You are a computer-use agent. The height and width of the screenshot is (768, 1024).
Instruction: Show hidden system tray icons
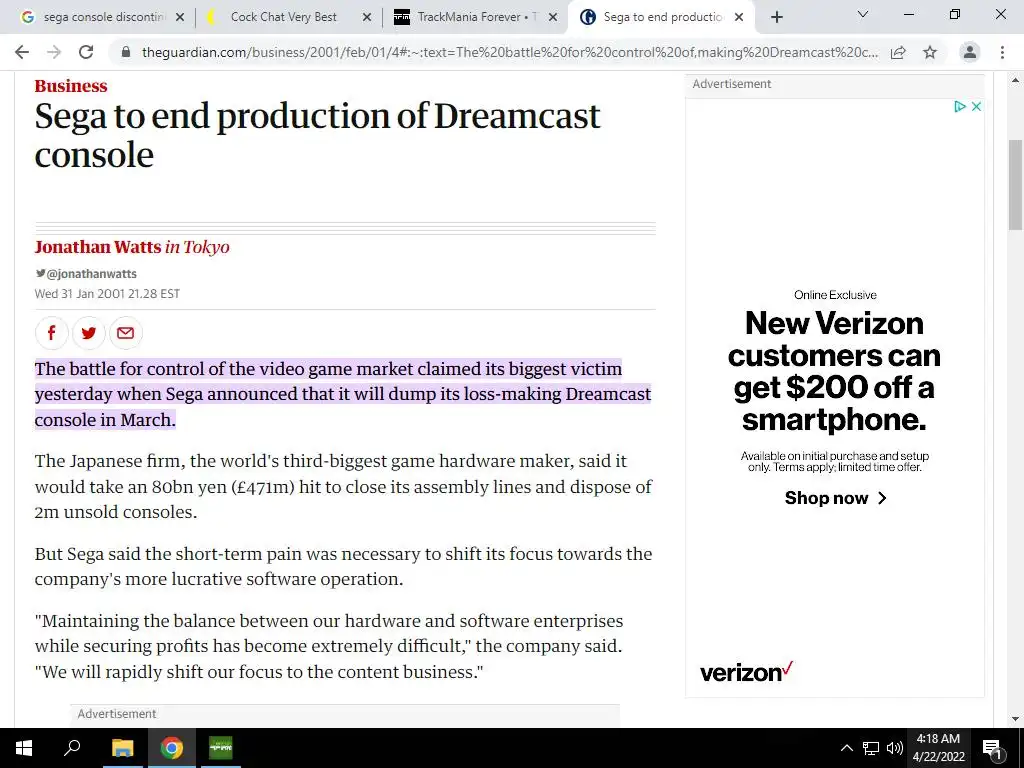coord(846,748)
